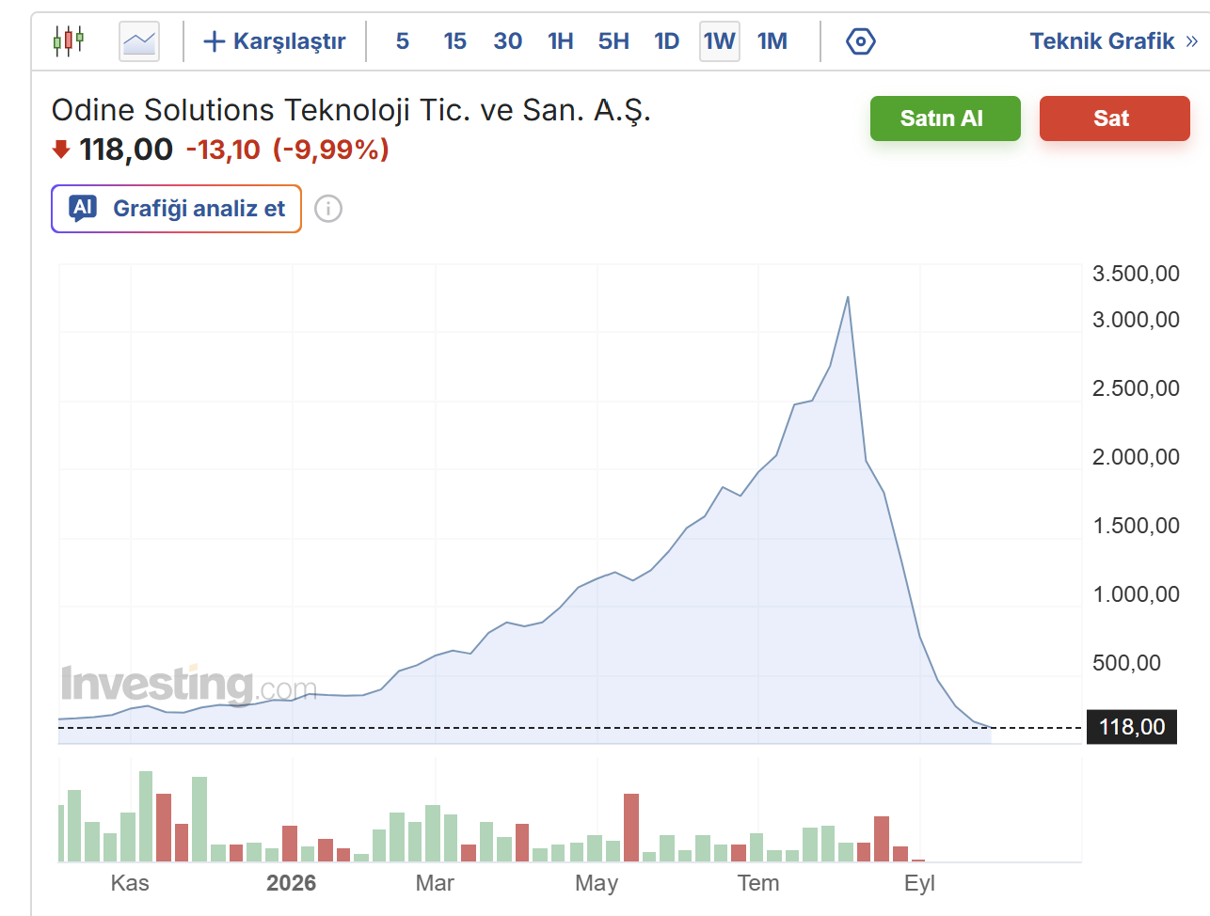1210x916 pixels.
Task: Switch to 5H timeframe
Action: pos(614,41)
